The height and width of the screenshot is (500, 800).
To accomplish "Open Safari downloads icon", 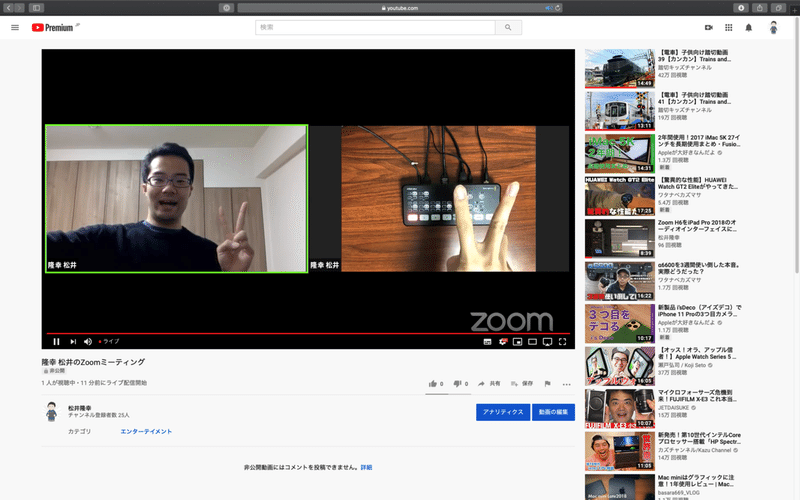I will 741,8.
